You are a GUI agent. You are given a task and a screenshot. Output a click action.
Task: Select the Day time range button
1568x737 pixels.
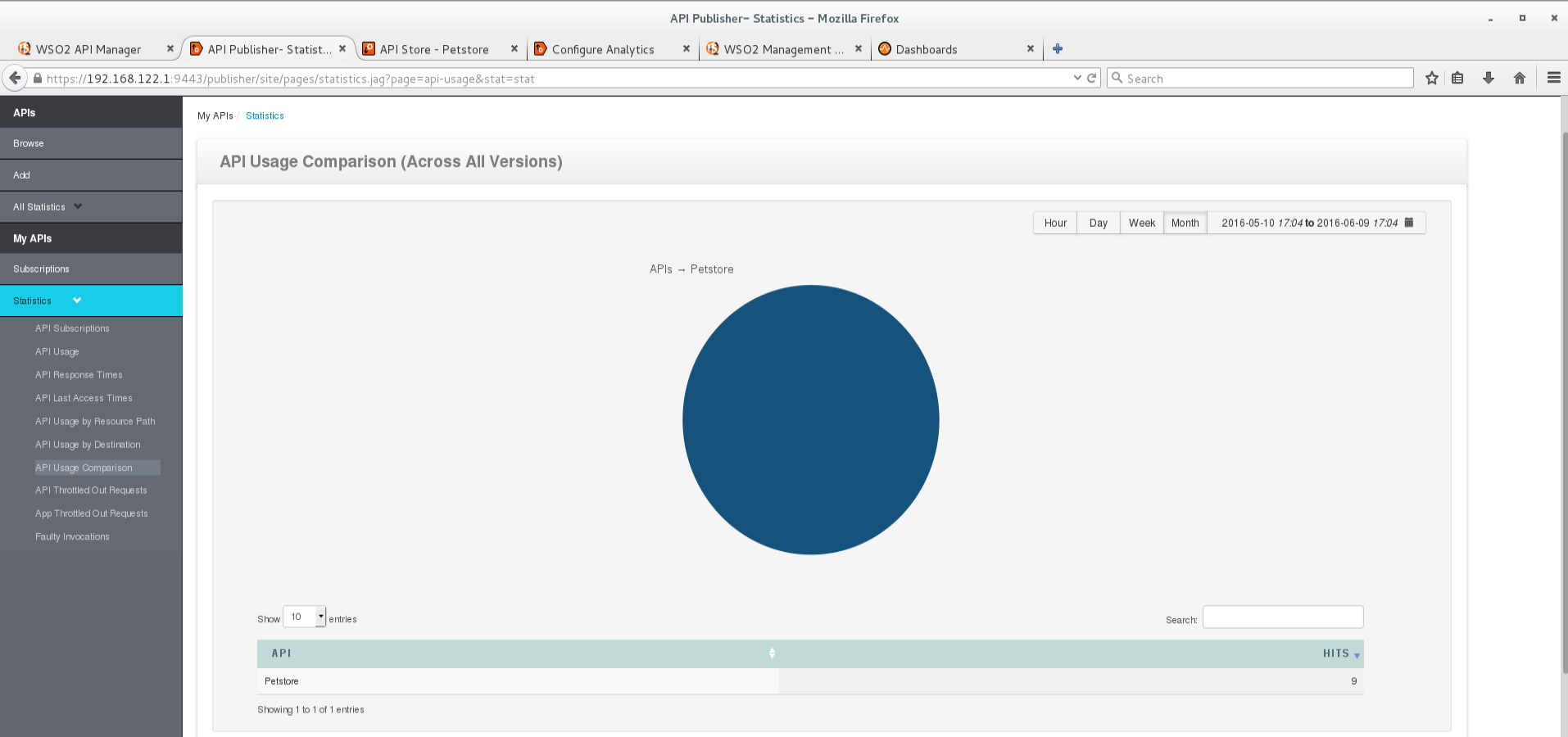[1099, 223]
